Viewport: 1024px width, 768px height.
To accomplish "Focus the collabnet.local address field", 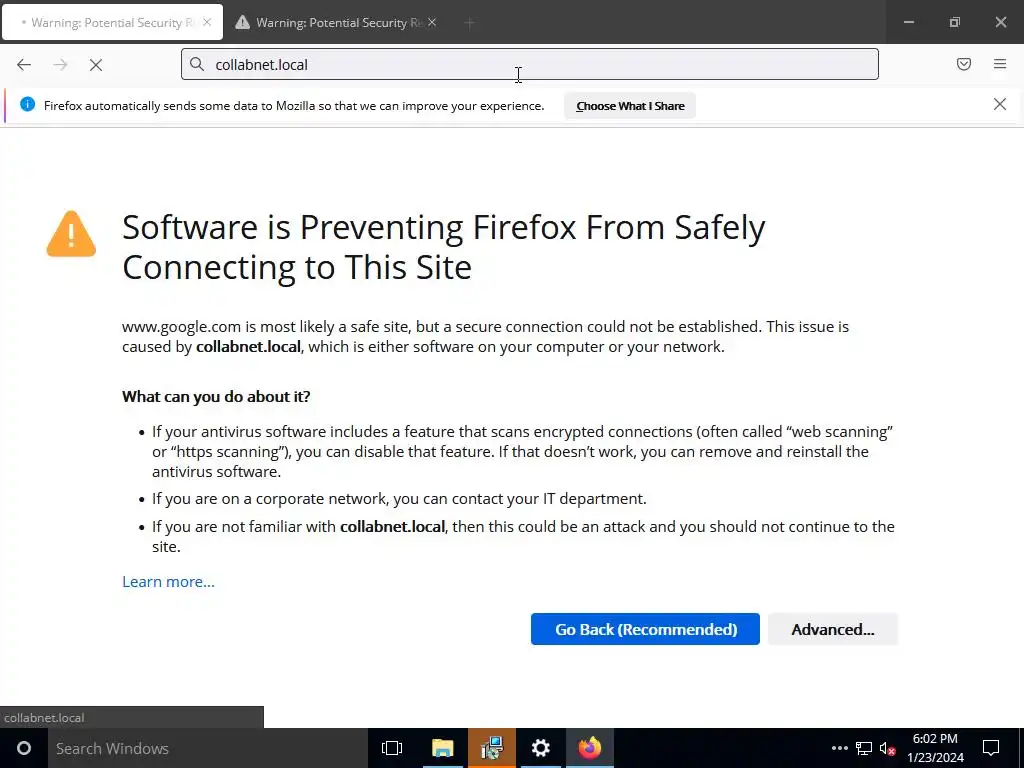I will pyautogui.click(x=540, y=64).
